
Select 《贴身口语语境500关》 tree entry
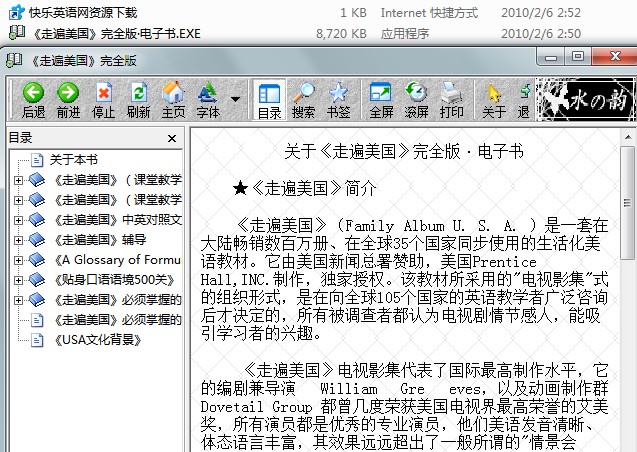[x=115, y=280]
